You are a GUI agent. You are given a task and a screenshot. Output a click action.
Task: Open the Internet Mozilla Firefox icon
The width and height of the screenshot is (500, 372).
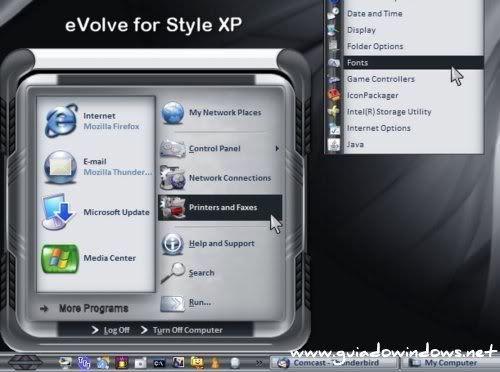tap(61, 121)
